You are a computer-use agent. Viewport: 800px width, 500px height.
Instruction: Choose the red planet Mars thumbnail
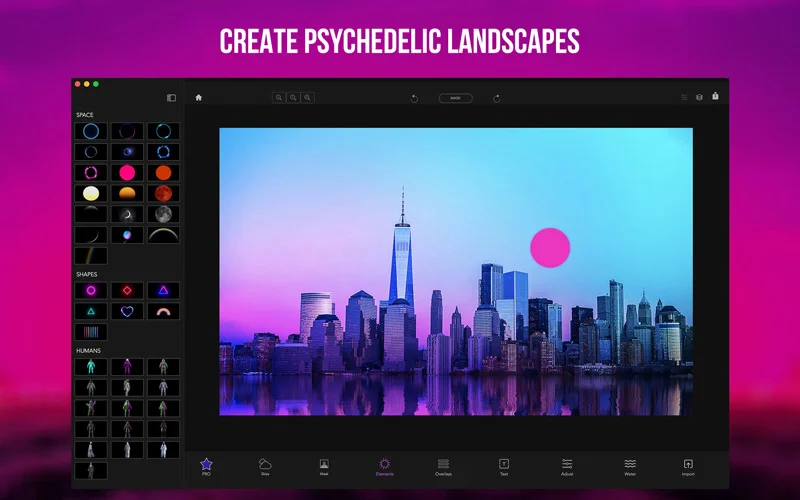(x=163, y=193)
